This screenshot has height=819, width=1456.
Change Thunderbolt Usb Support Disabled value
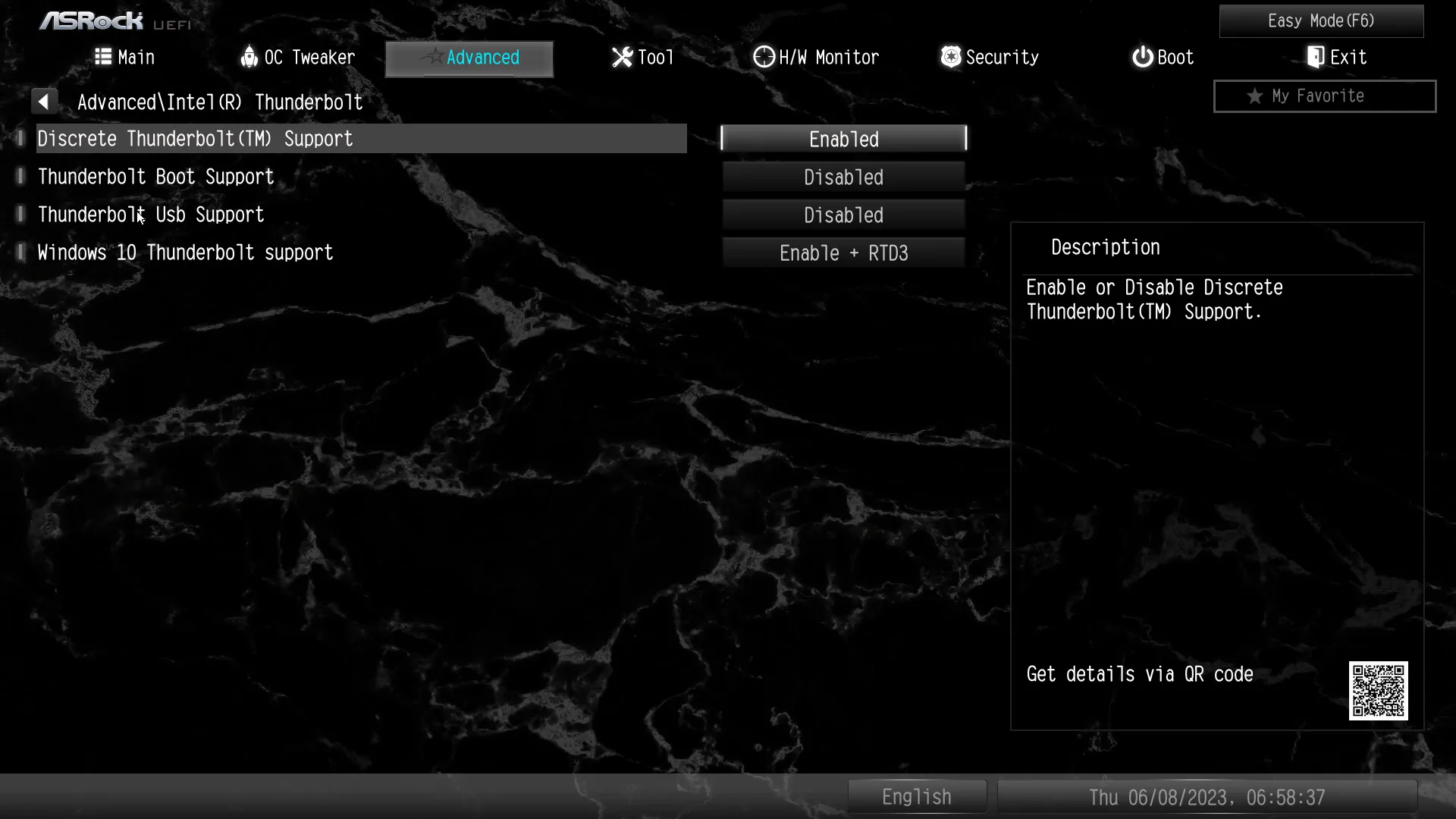pyautogui.click(x=843, y=215)
